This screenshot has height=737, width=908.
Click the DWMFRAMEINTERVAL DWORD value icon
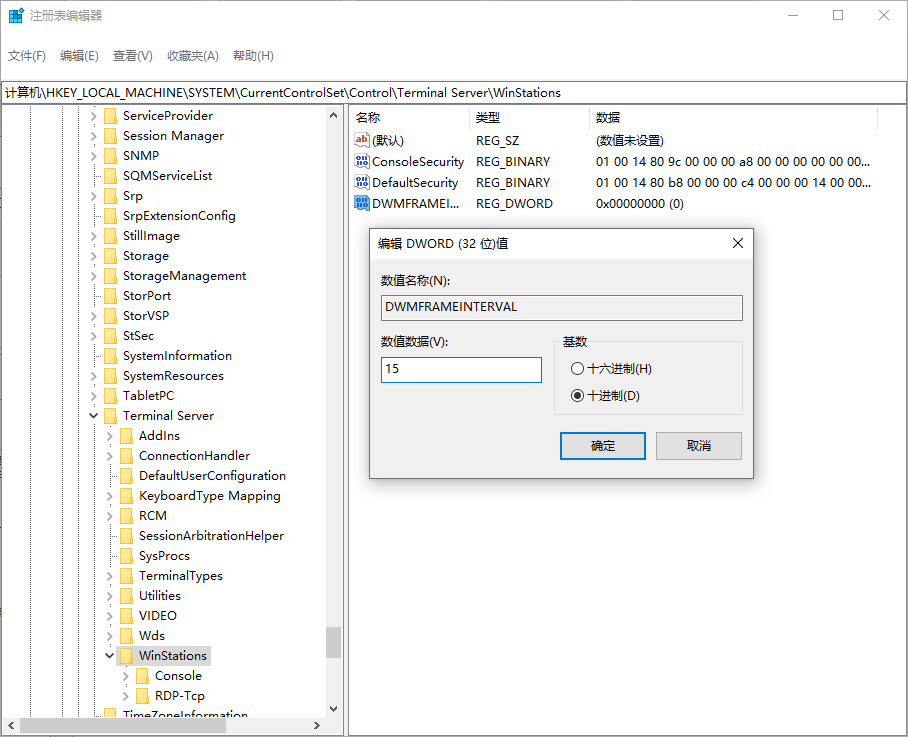click(x=362, y=204)
